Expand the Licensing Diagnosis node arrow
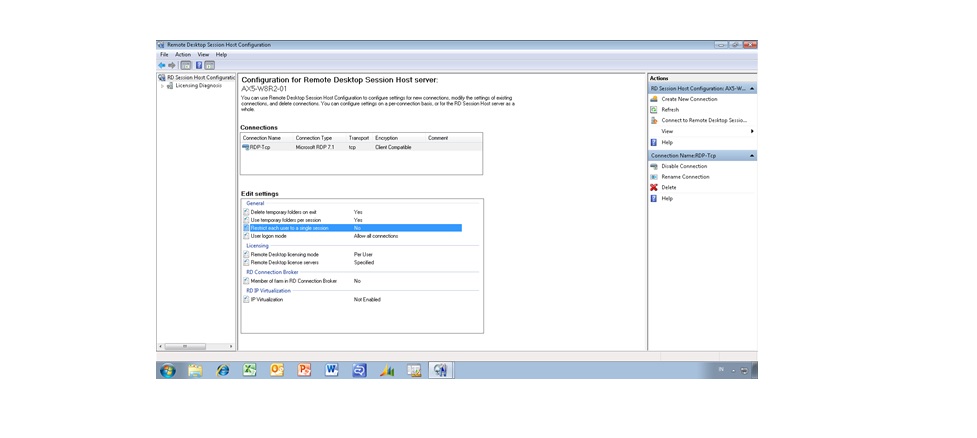The height and width of the screenshot is (438, 977). tap(163, 86)
